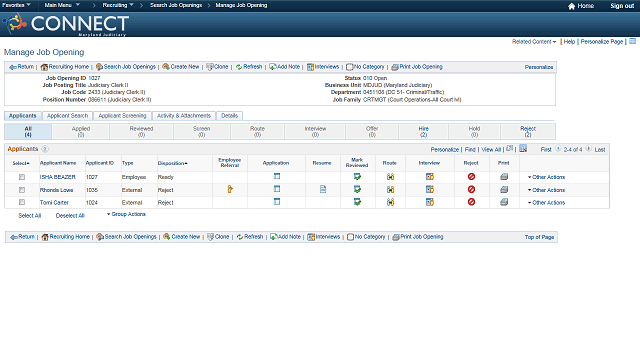Print Tomi Carter's application
640x360 pixels.
point(504,202)
